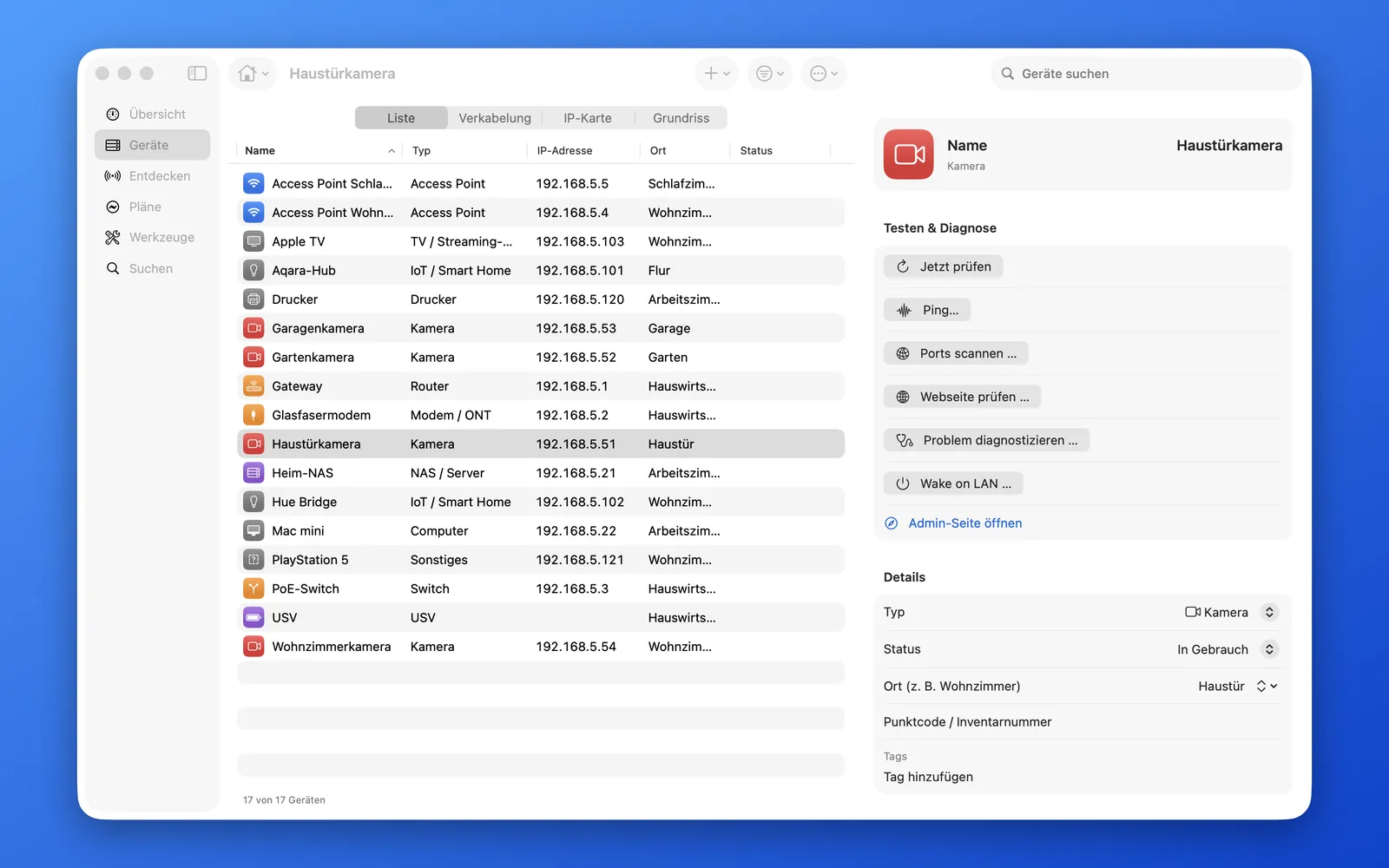Screen dimensions: 1389x868
Task: Open the Admin-Seite öffnen link
Action: pyautogui.click(x=953, y=523)
